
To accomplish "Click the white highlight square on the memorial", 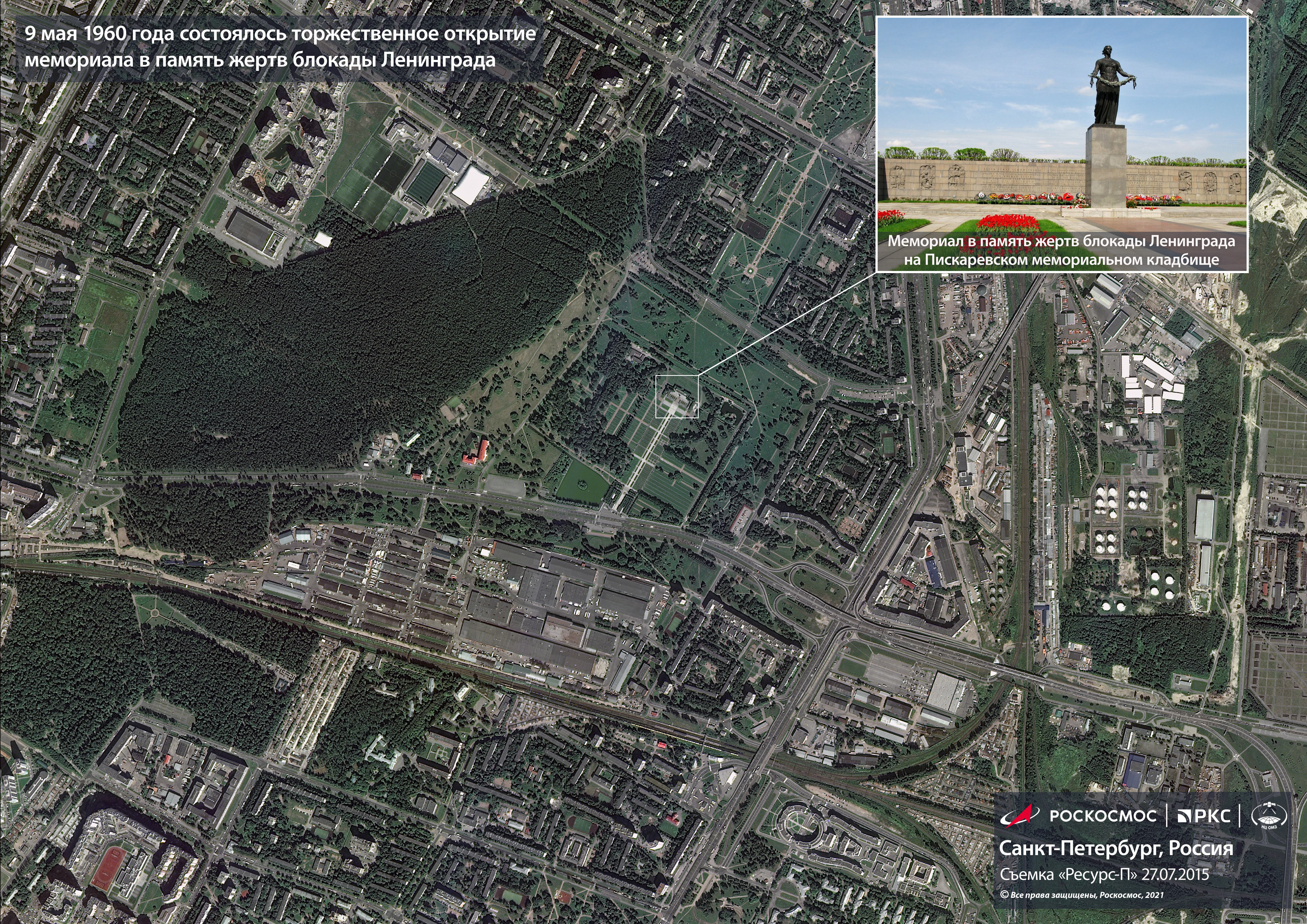I will [677, 397].
